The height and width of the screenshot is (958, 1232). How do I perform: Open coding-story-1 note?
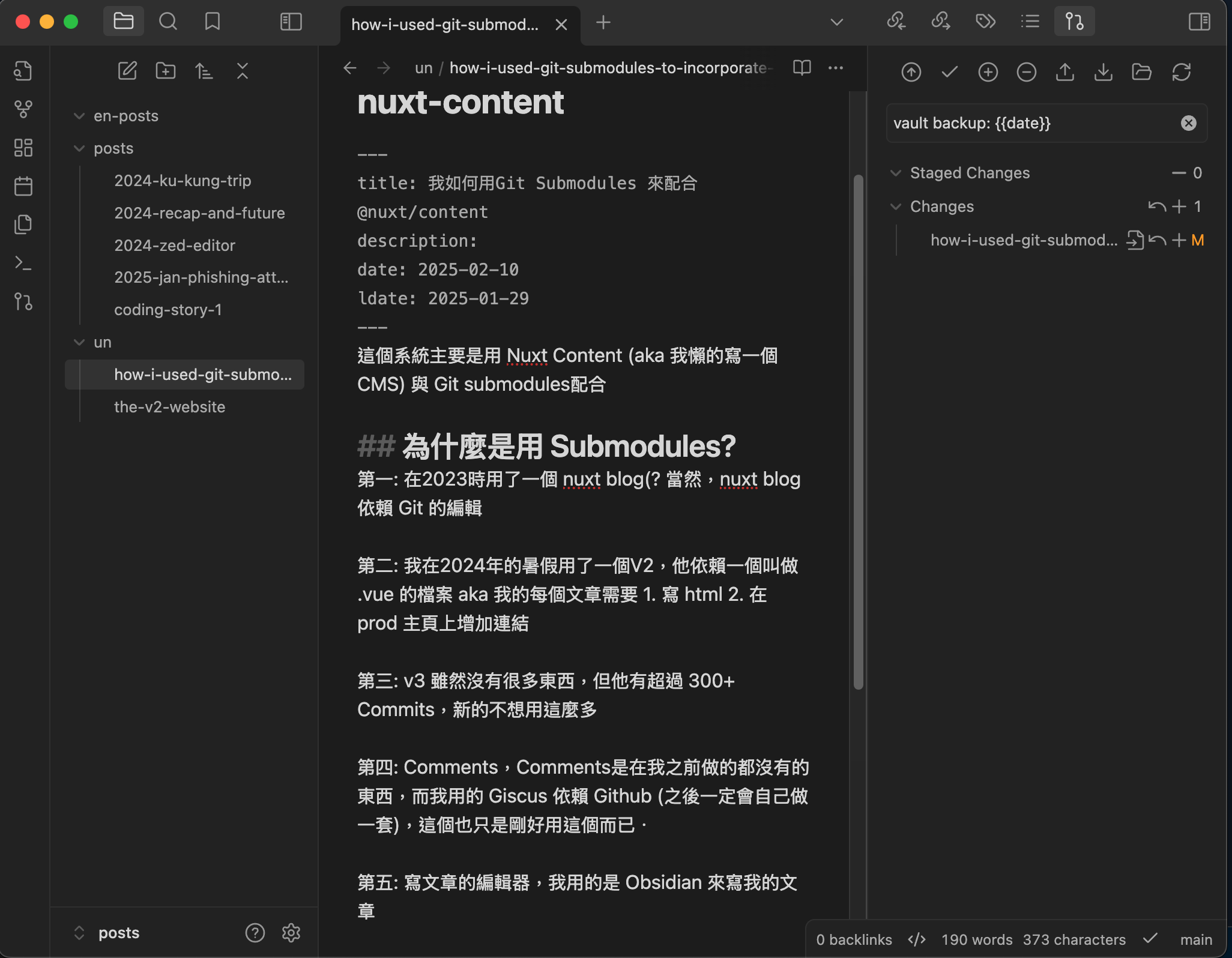click(168, 310)
